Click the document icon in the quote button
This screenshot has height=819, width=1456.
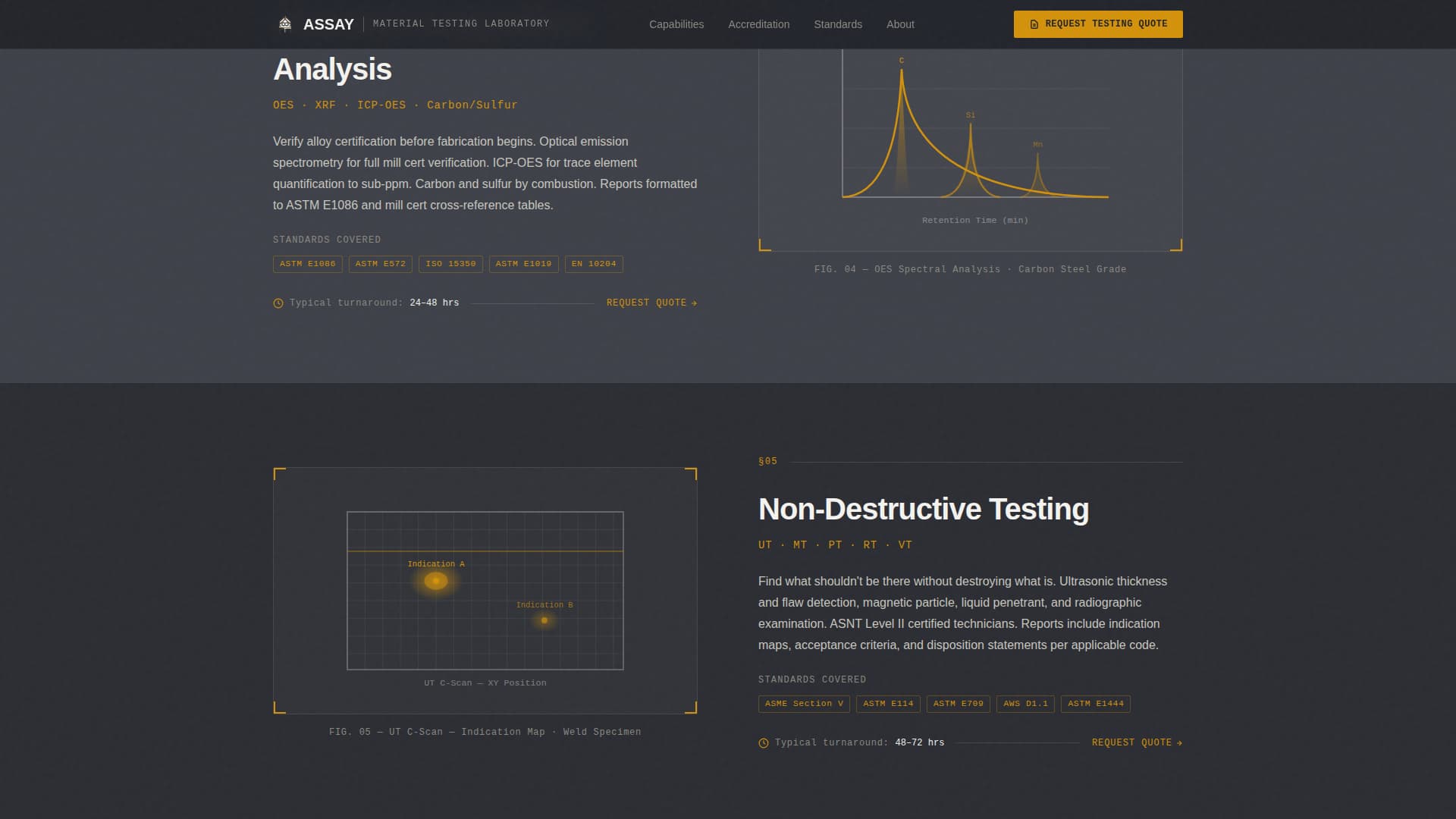click(1034, 24)
